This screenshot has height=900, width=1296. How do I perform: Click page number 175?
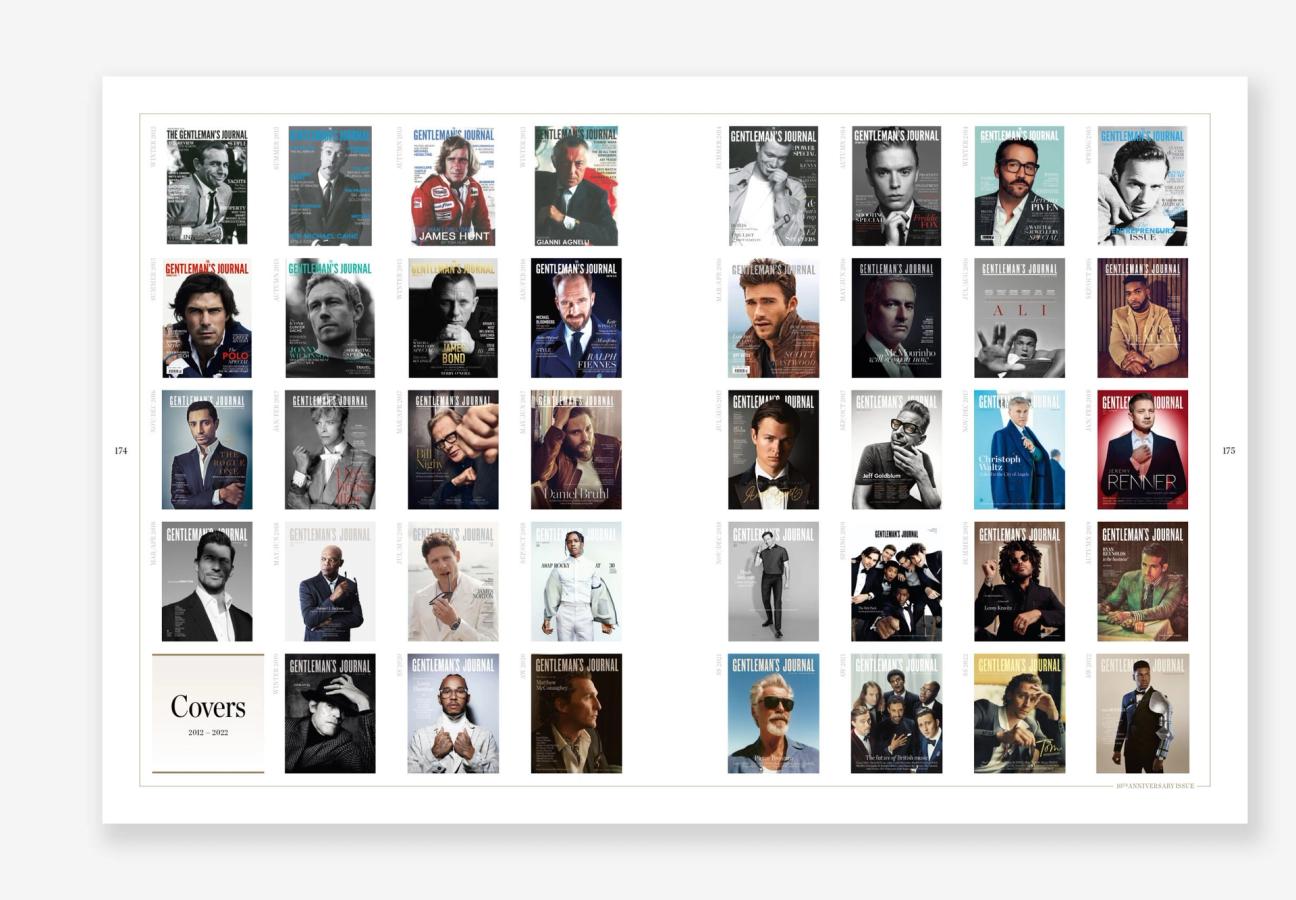click(x=1228, y=451)
